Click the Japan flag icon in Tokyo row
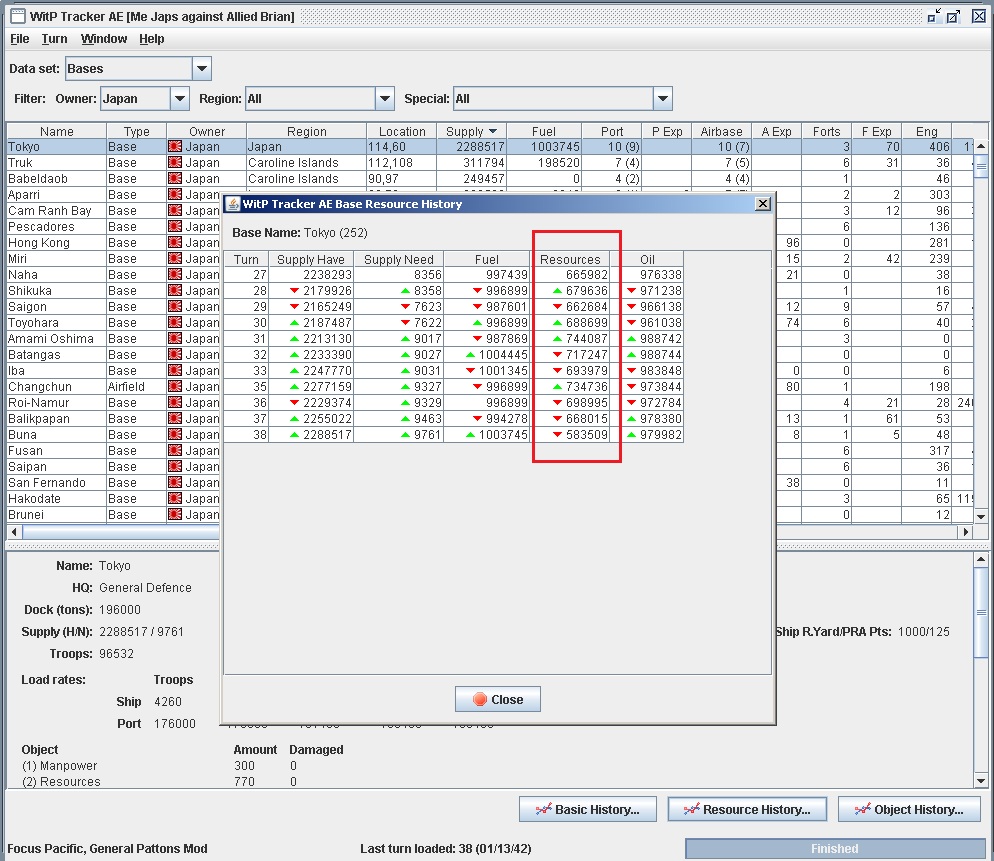 point(175,146)
